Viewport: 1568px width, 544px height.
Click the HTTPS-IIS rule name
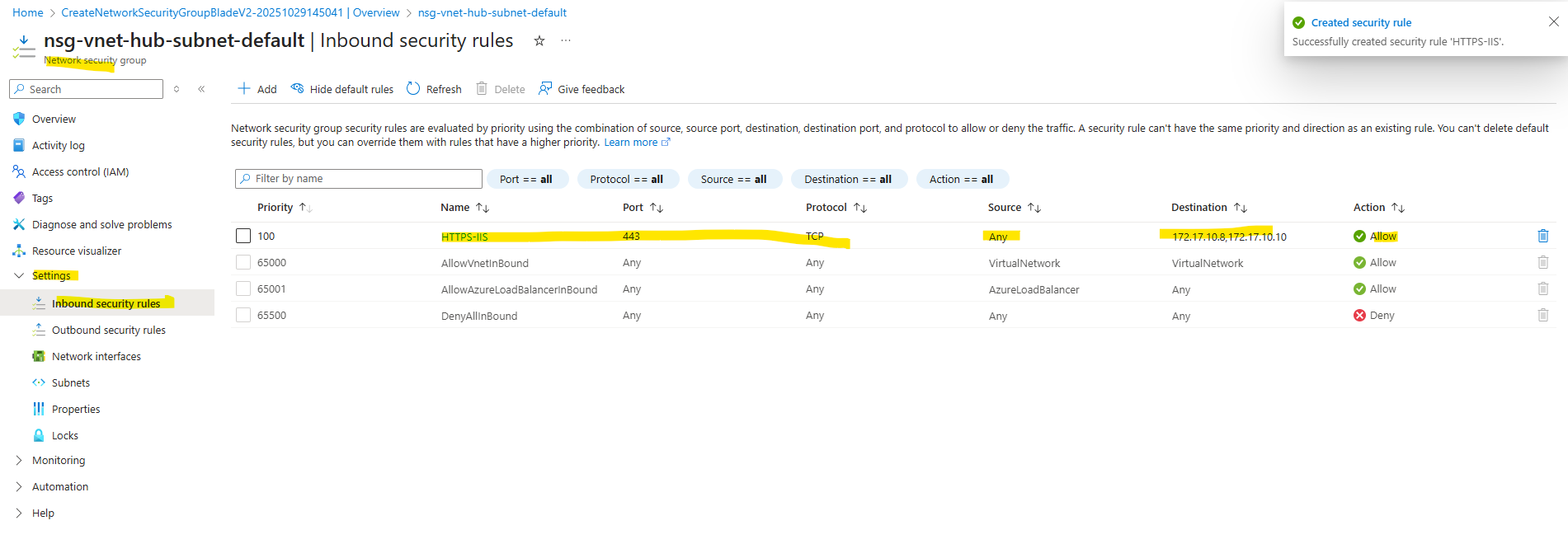pyautogui.click(x=464, y=237)
